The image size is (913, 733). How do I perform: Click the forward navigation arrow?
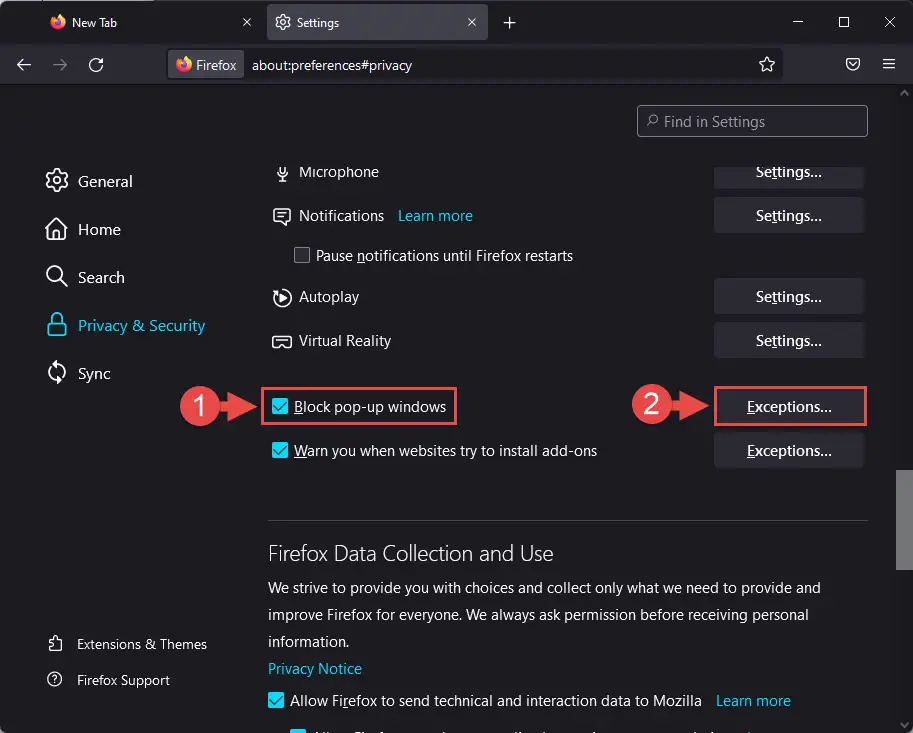click(x=60, y=65)
